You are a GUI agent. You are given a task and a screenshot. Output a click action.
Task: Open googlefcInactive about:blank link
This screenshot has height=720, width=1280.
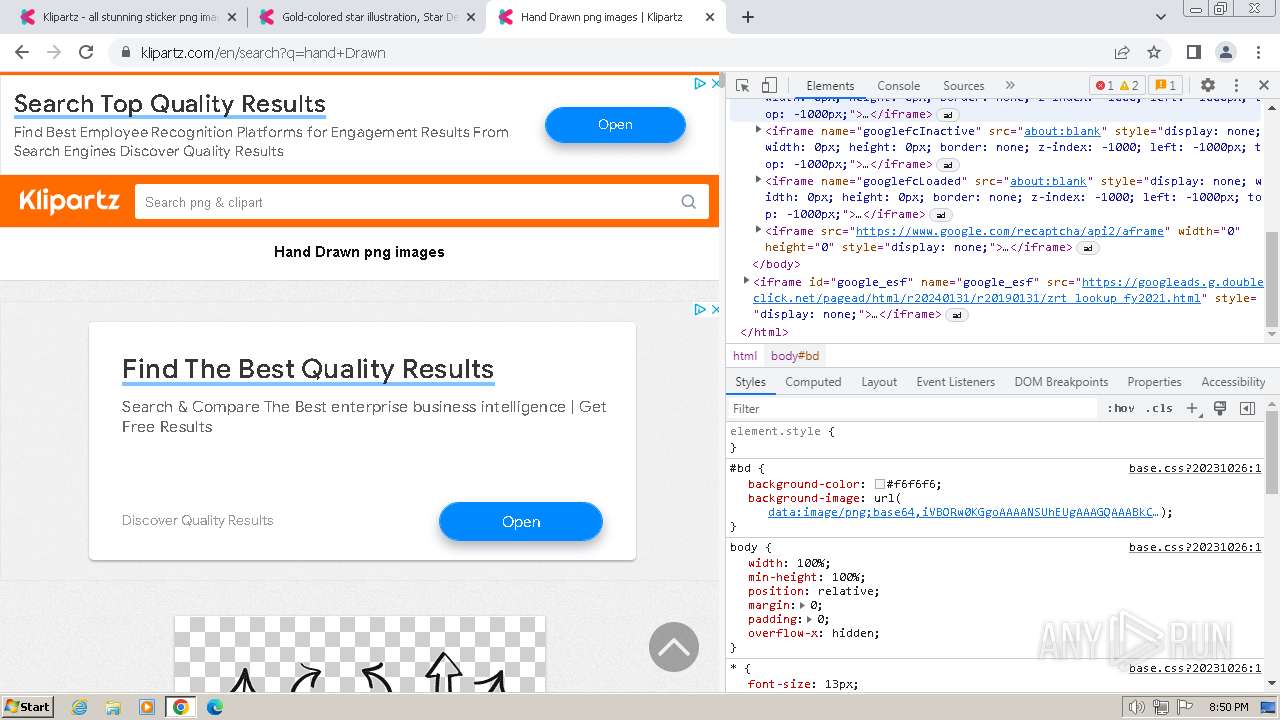pyautogui.click(x=1062, y=131)
